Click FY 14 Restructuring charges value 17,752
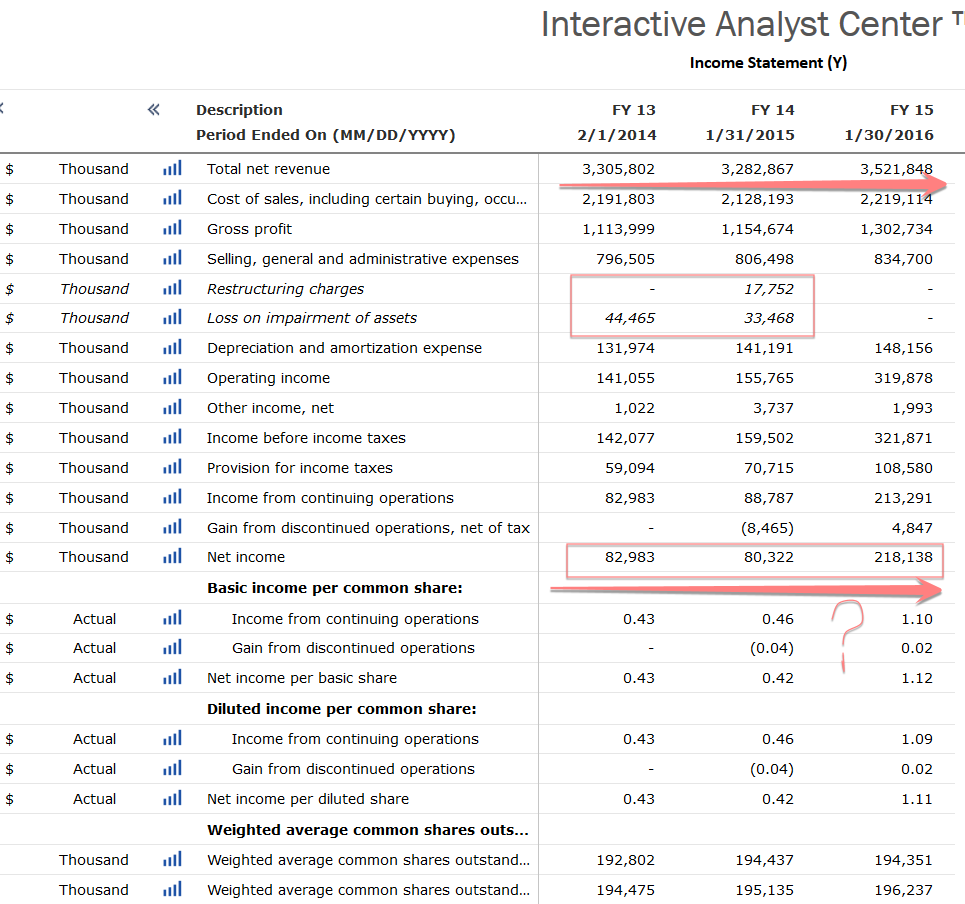The height and width of the screenshot is (904, 965). click(770, 289)
